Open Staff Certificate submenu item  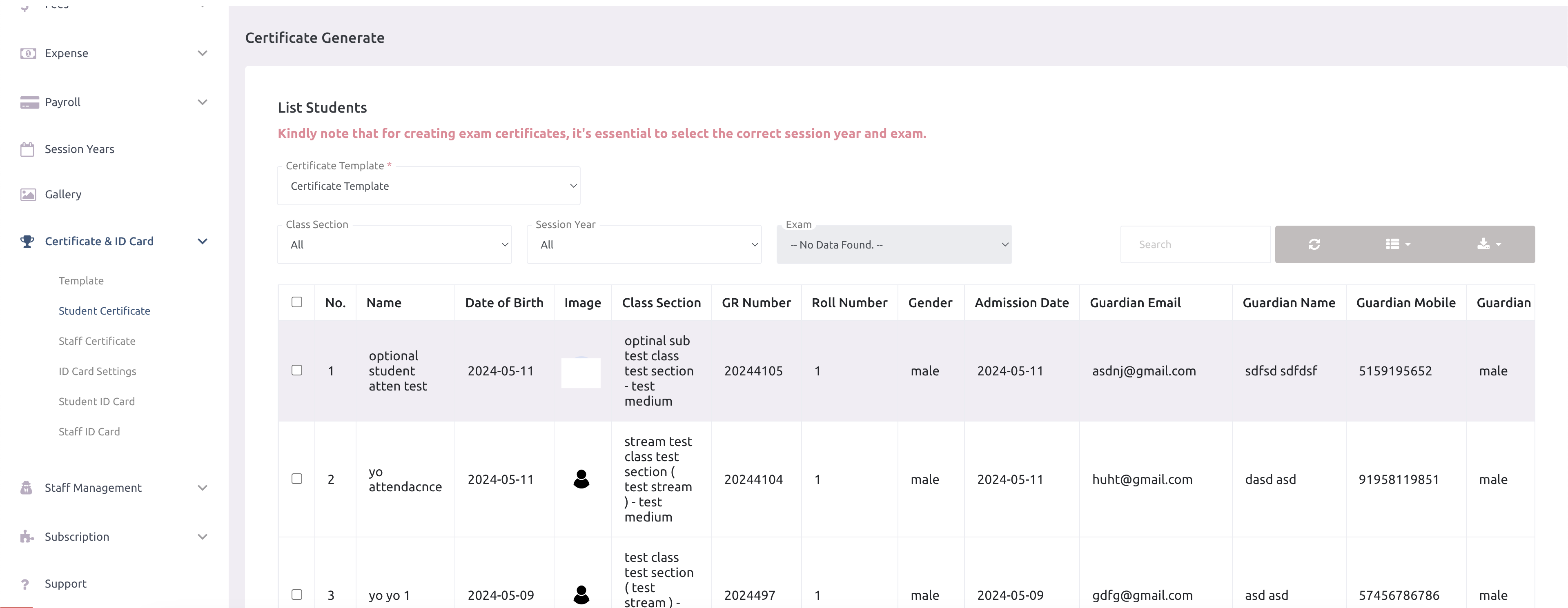97,341
